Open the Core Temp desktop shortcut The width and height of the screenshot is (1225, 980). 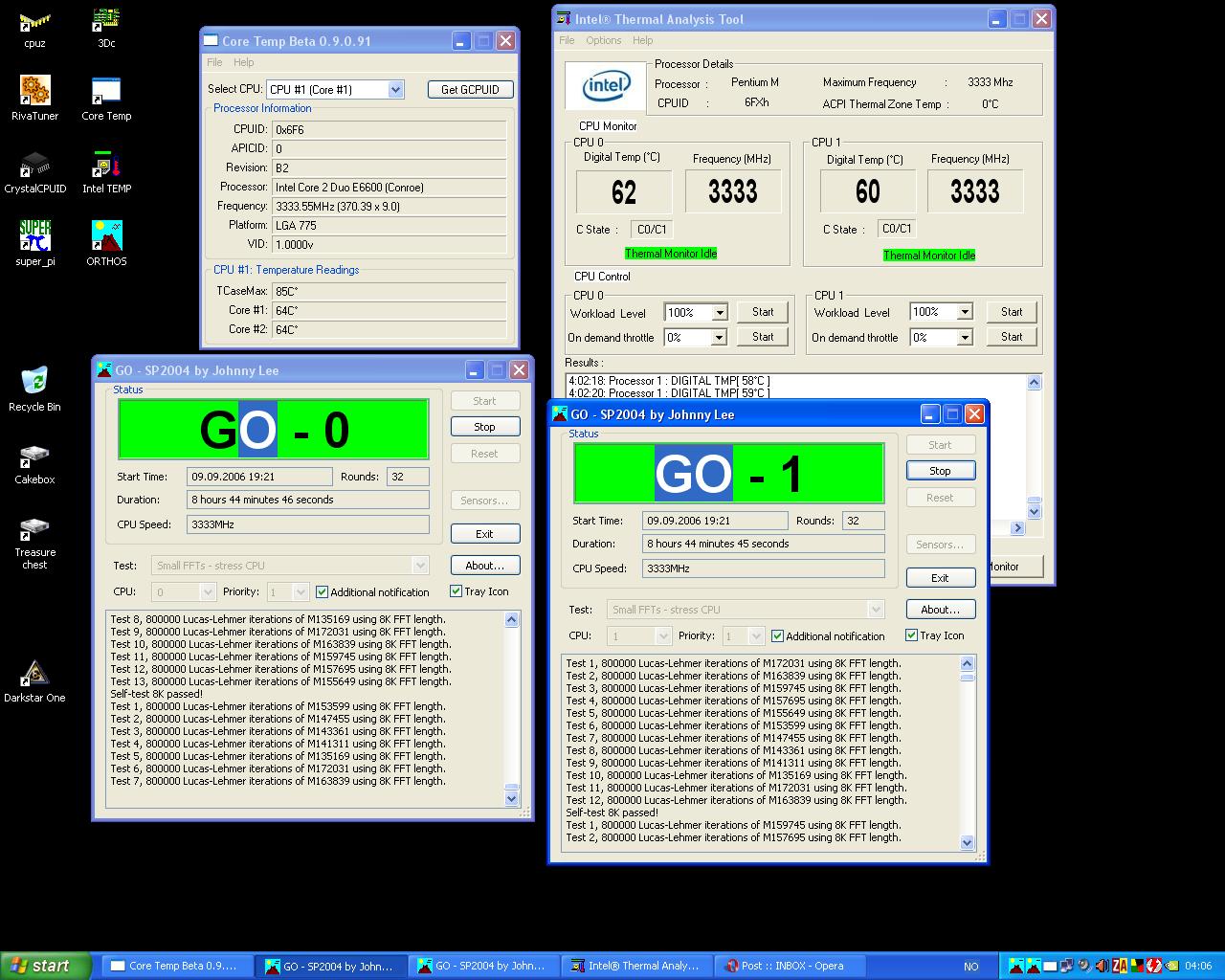coord(106,99)
